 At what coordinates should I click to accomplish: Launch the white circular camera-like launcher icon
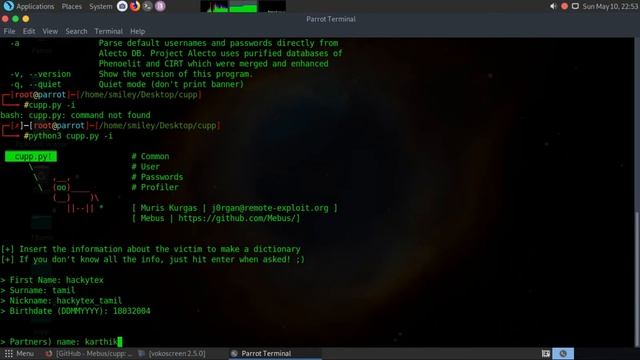point(122,6)
